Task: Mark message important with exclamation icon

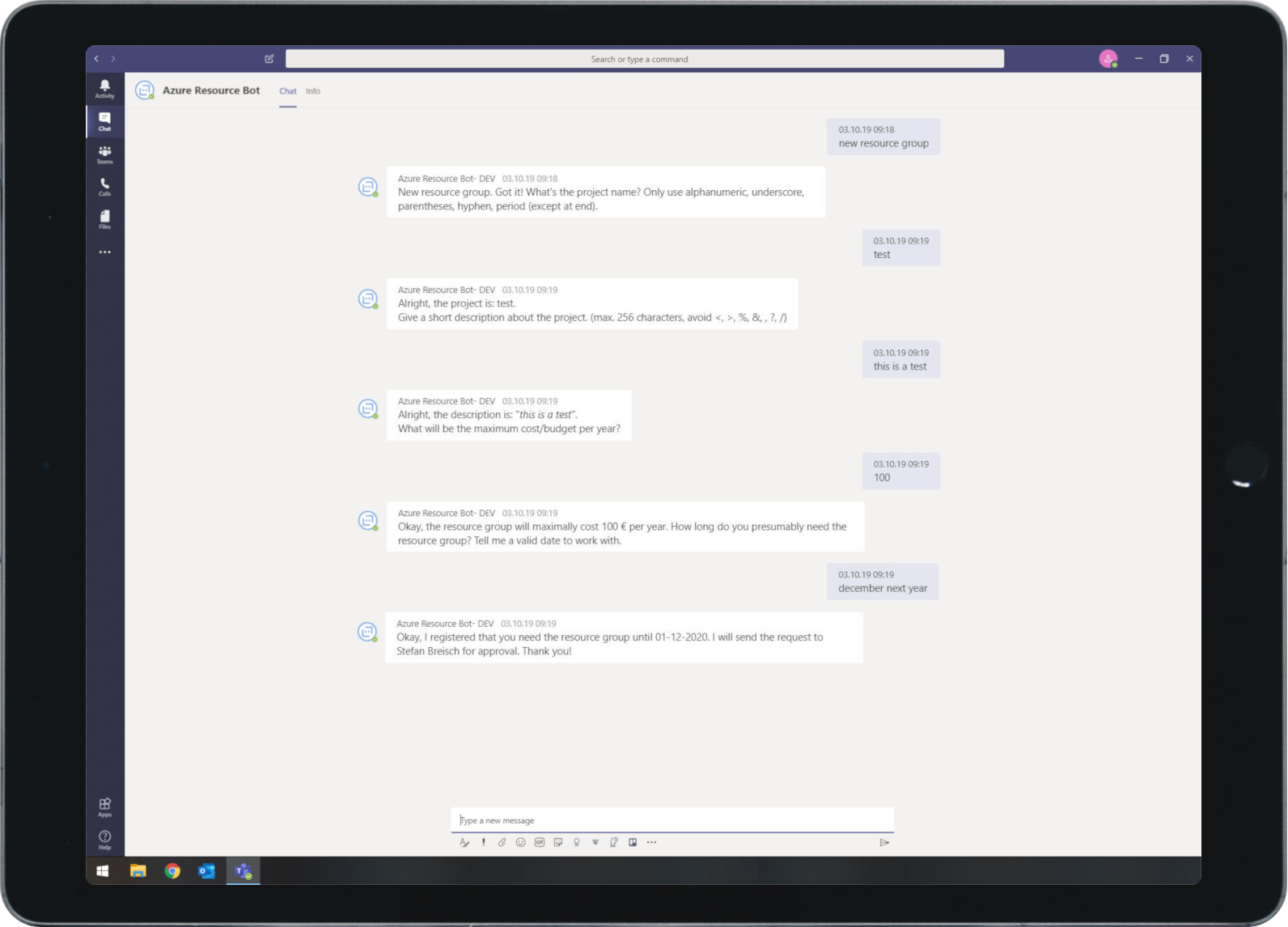Action: (484, 842)
